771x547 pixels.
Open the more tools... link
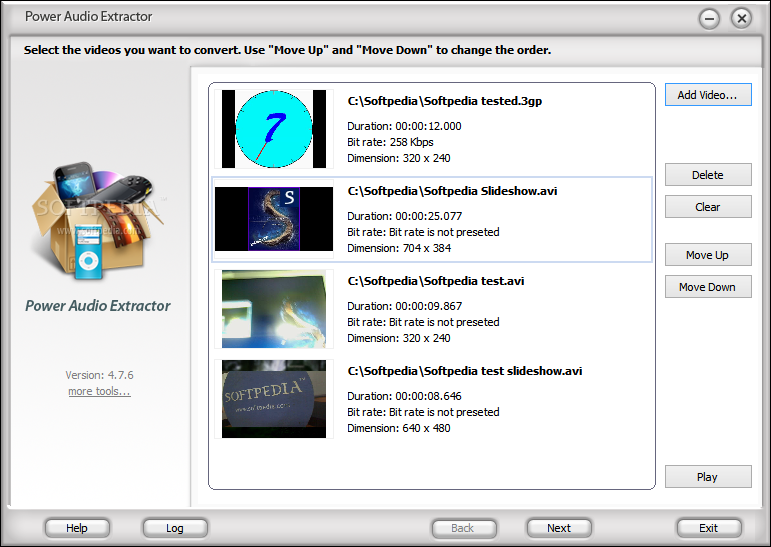(99, 391)
